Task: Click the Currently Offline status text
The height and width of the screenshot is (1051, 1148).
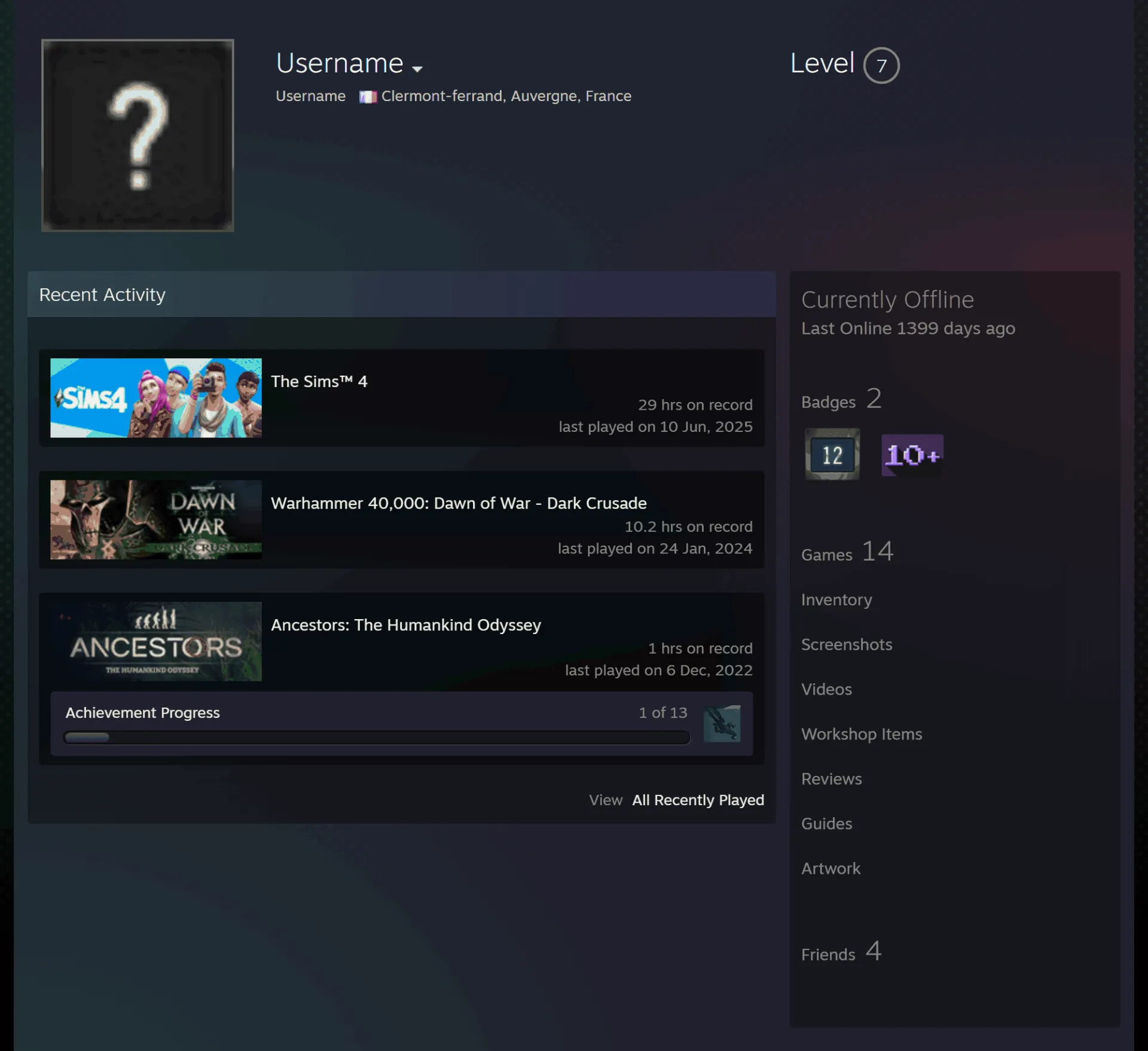Action: (x=887, y=299)
